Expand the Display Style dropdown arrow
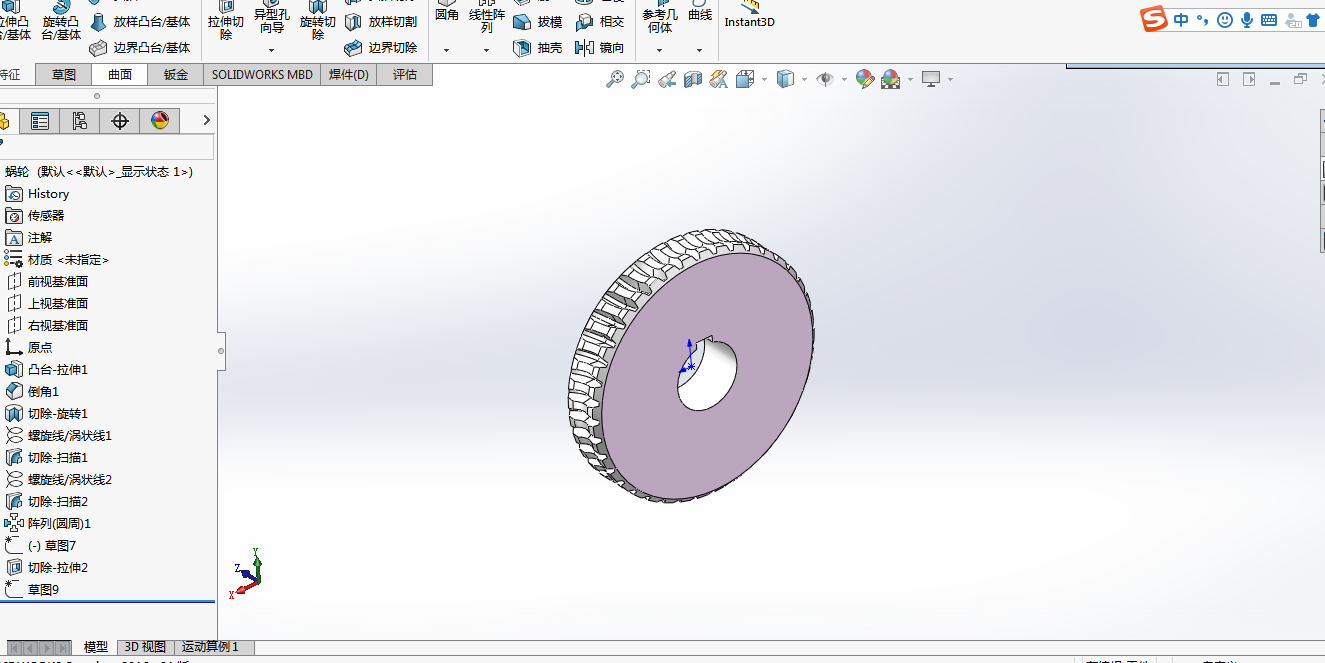The image size is (1325, 663). pos(805,79)
